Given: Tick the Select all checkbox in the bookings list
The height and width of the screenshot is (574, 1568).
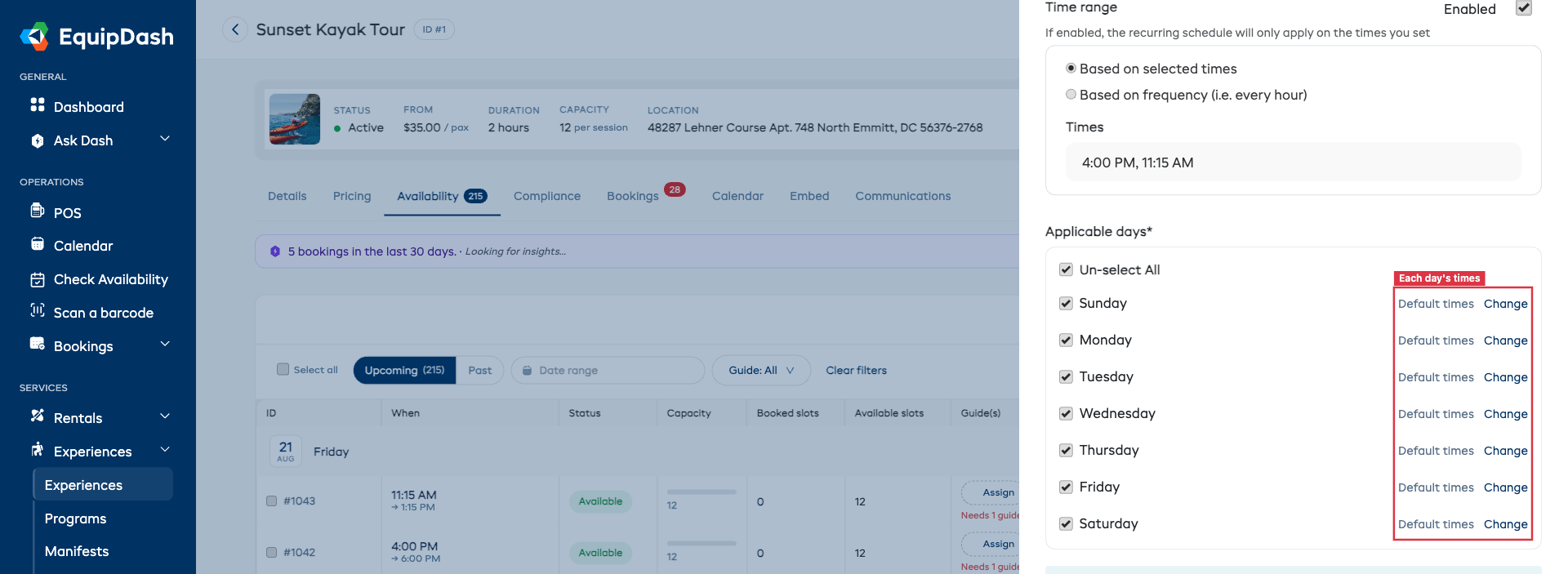Looking at the screenshot, I should 283,369.
